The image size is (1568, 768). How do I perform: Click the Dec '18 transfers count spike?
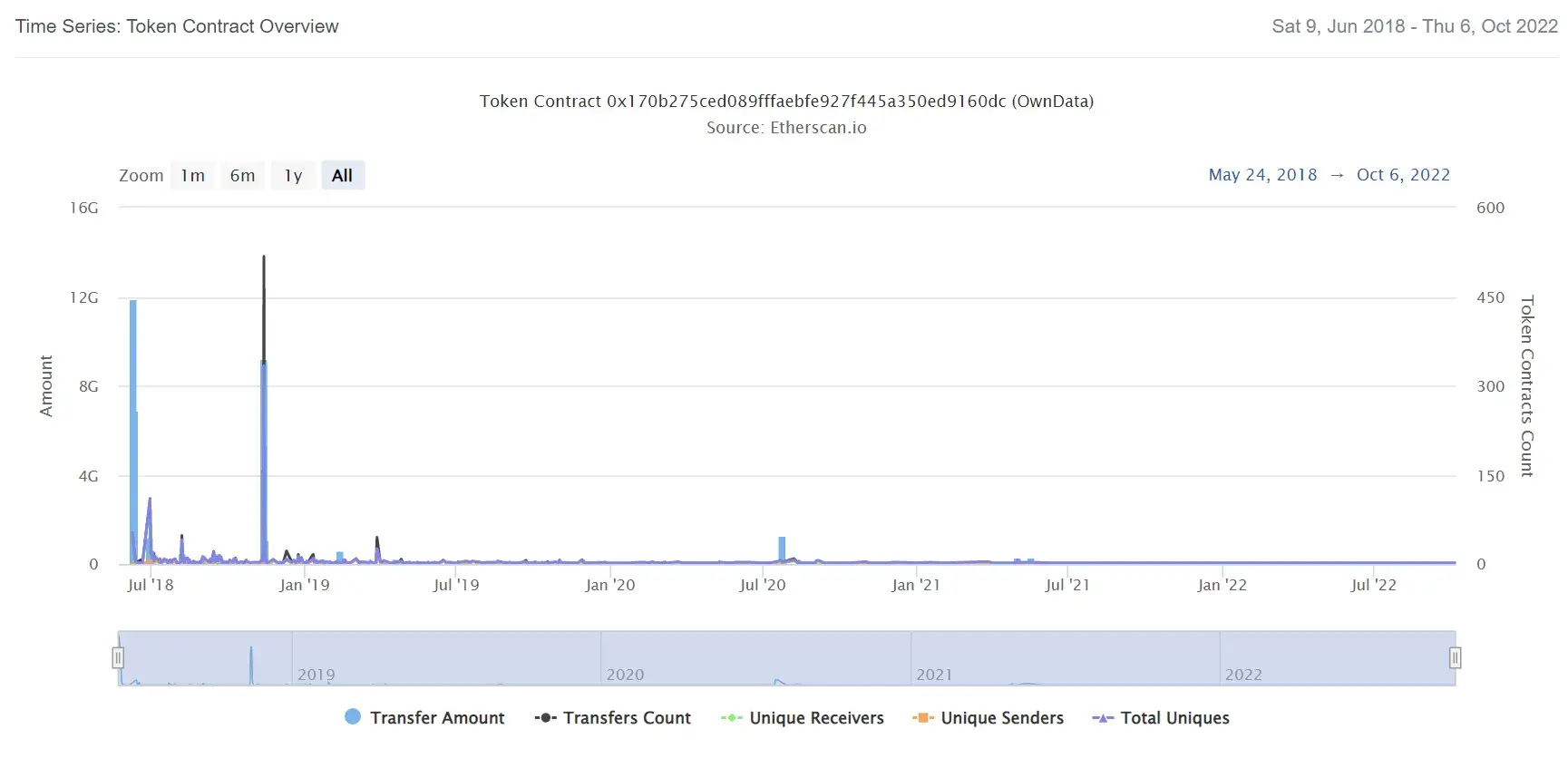point(264,308)
